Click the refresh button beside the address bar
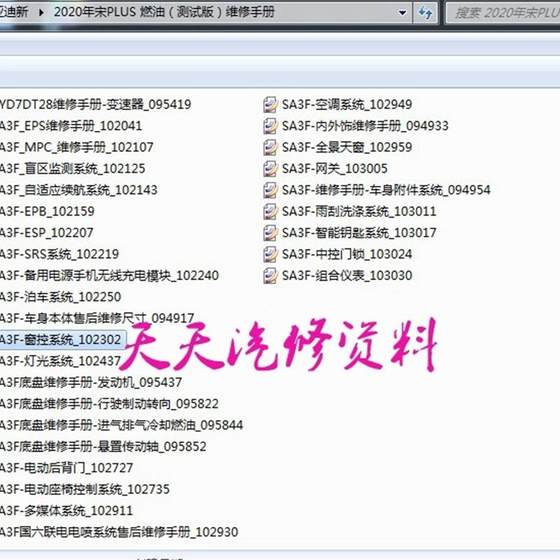560x560 pixels. coord(425,13)
